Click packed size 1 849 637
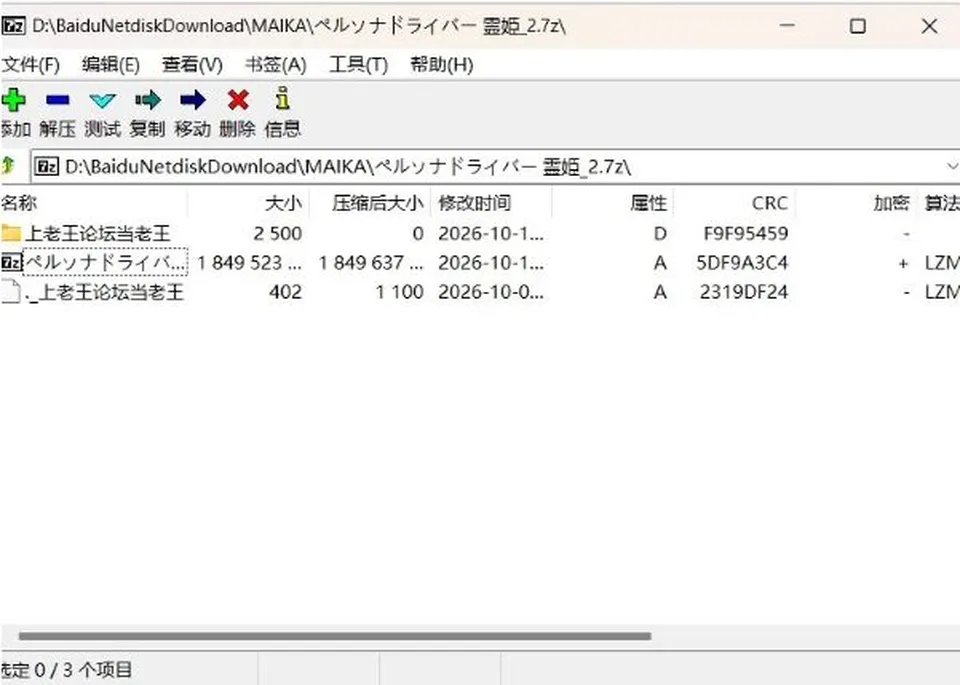The image size is (960, 685). click(370, 263)
